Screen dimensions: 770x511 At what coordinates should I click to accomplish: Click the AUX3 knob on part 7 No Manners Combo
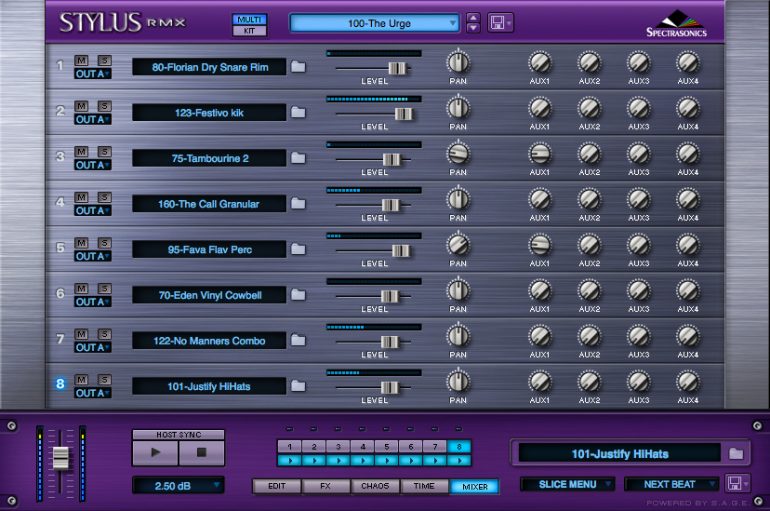point(638,336)
